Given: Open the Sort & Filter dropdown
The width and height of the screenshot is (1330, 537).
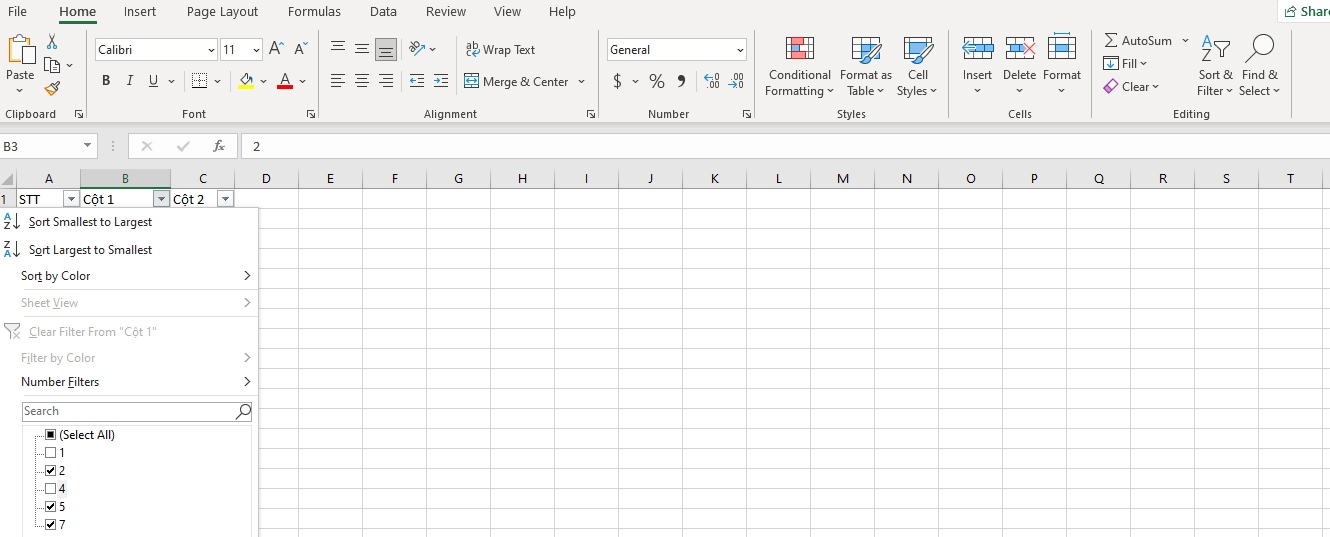Looking at the screenshot, I should pos(1215,66).
